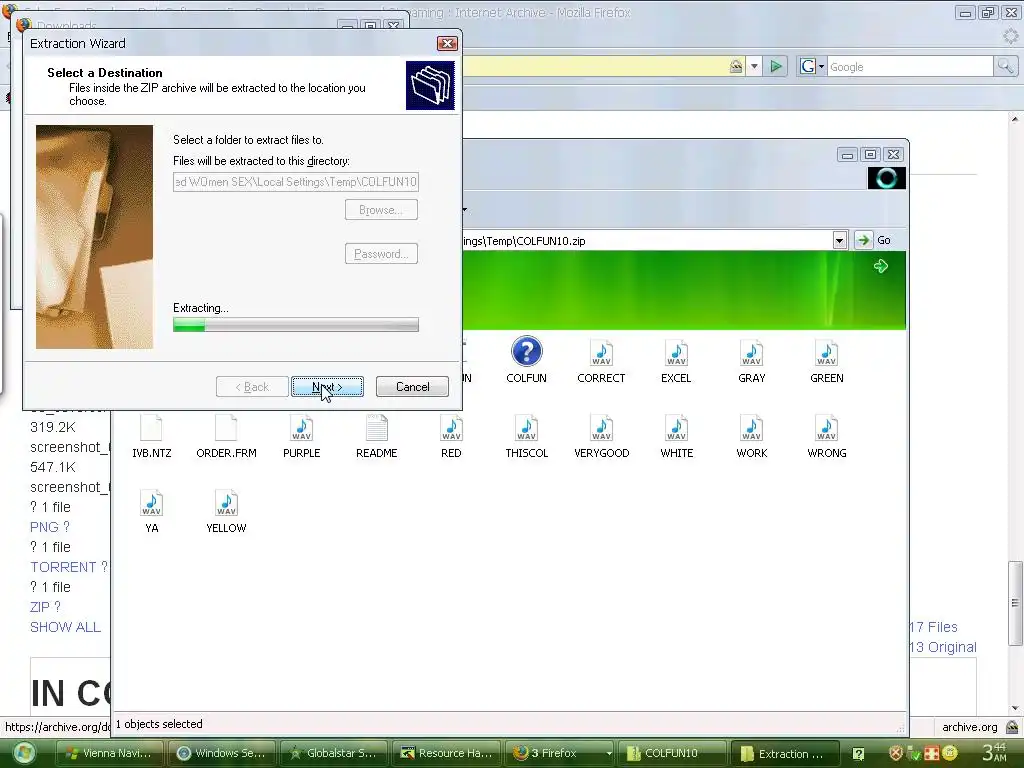Close the Extraction Wizard dialog
This screenshot has height=768, width=1024.
click(447, 43)
